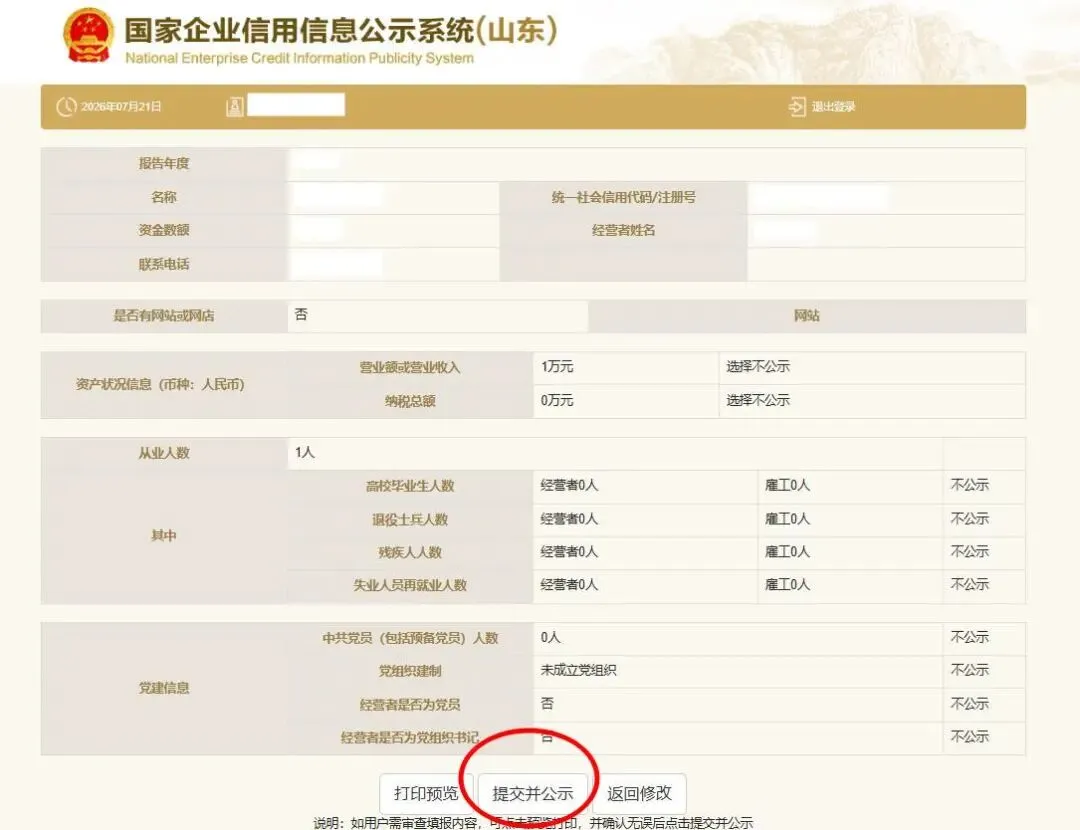1080x830 pixels.
Task: Click the 党建信息 section label
Action: click(x=164, y=688)
